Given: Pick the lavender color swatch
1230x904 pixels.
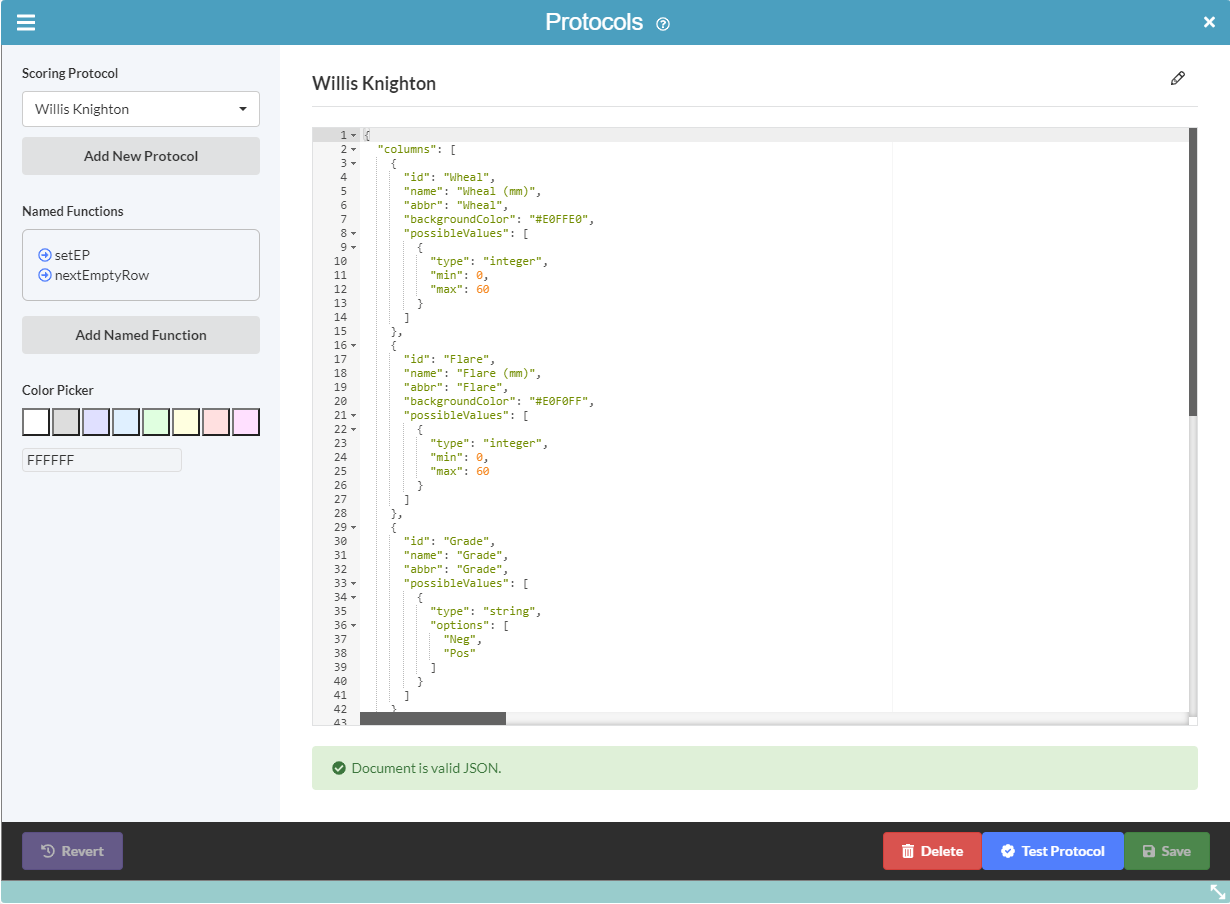Looking at the screenshot, I should pos(96,422).
